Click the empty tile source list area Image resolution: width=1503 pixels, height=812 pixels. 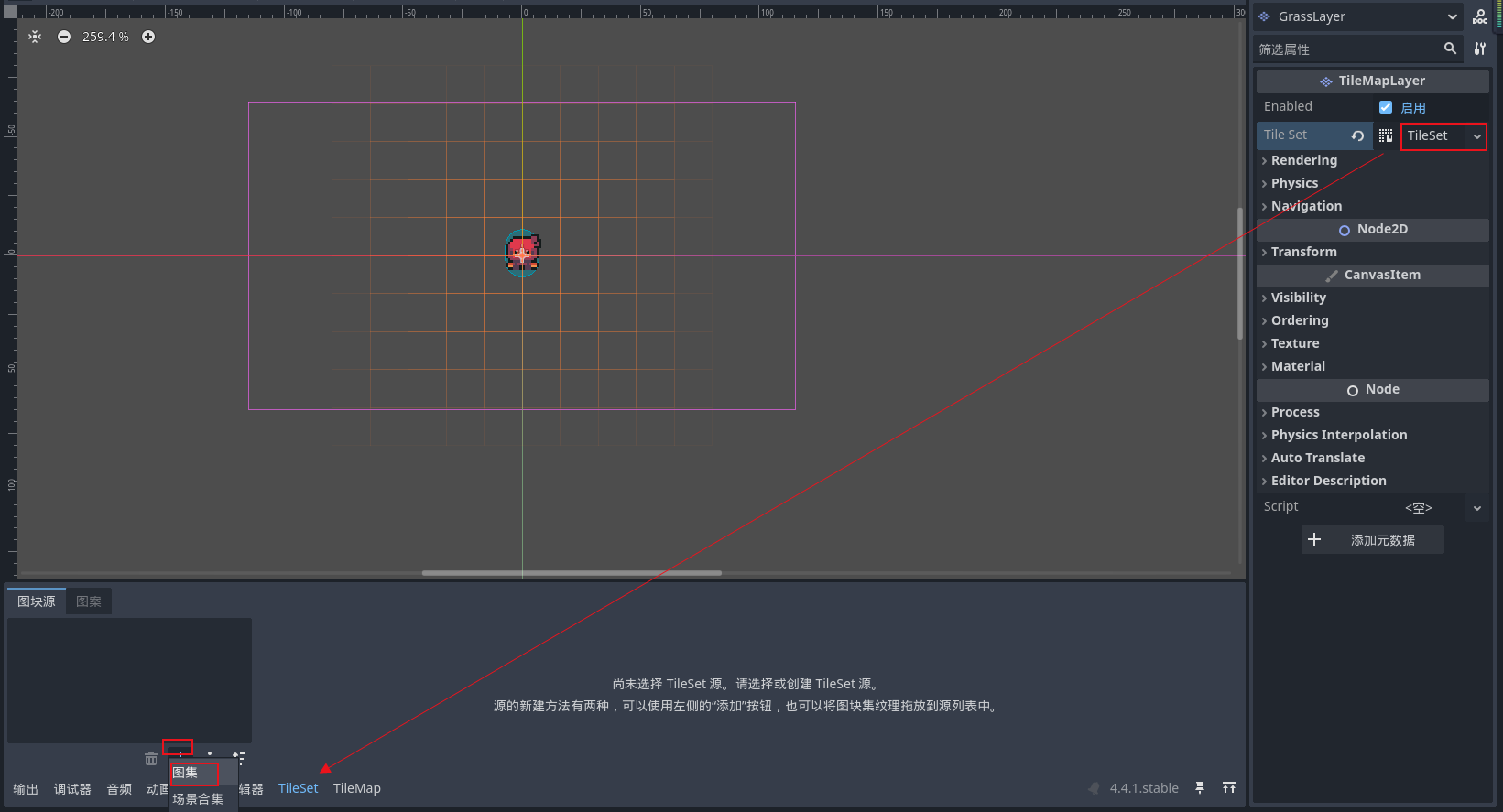tap(129, 680)
